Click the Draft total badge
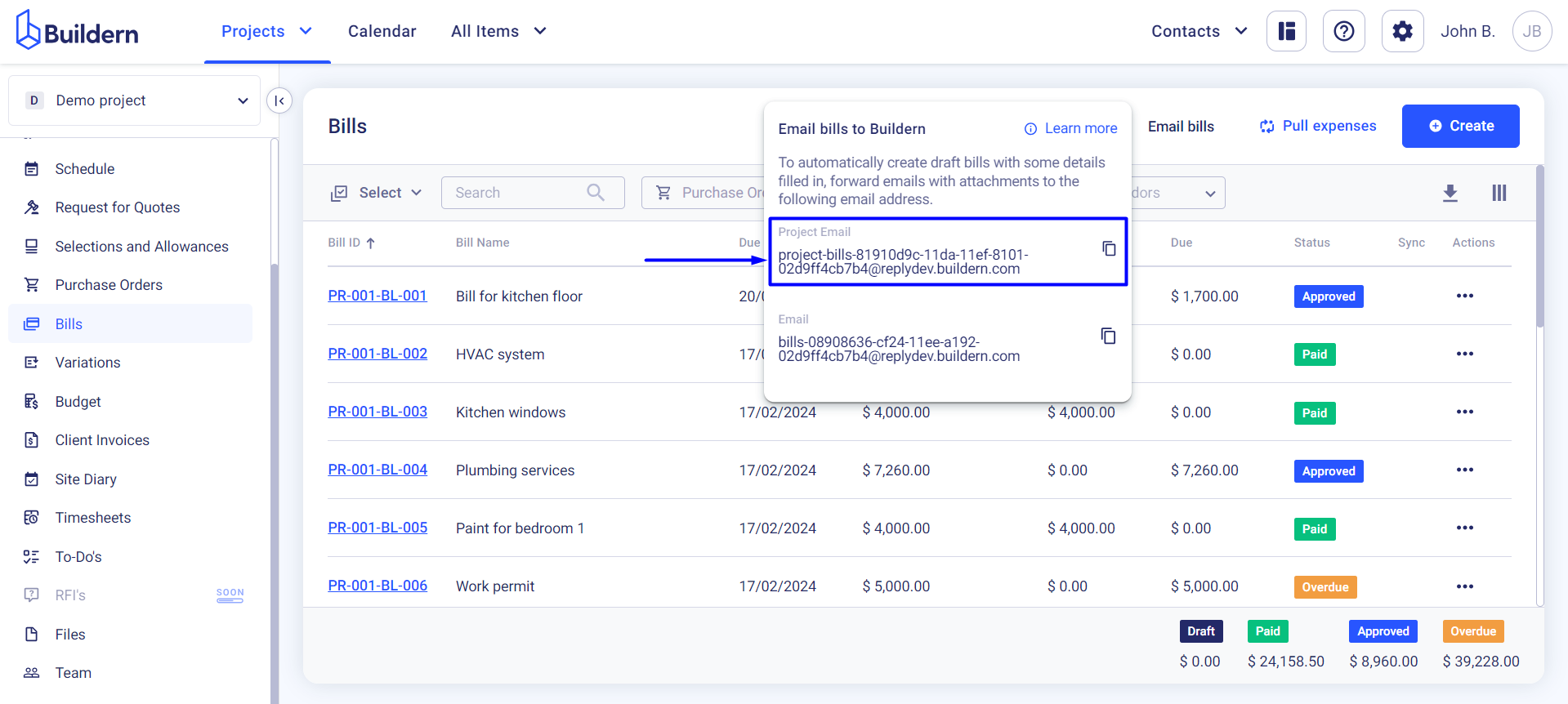The width and height of the screenshot is (1568, 704). click(1201, 631)
